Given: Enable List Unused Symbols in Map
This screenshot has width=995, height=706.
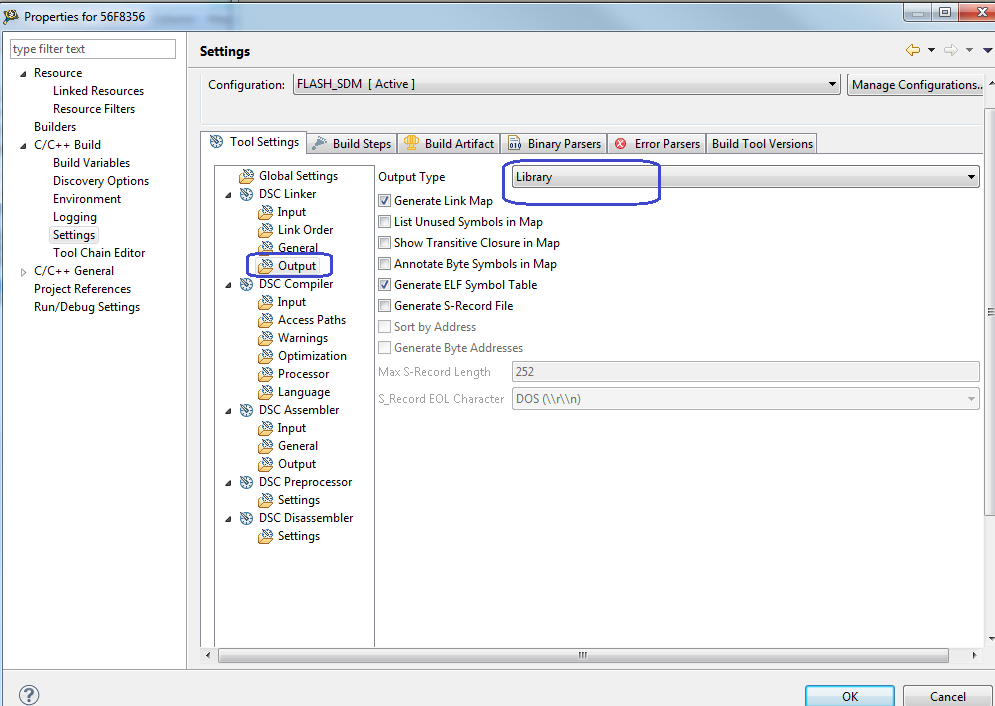Looking at the screenshot, I should [x=385, y=222].
